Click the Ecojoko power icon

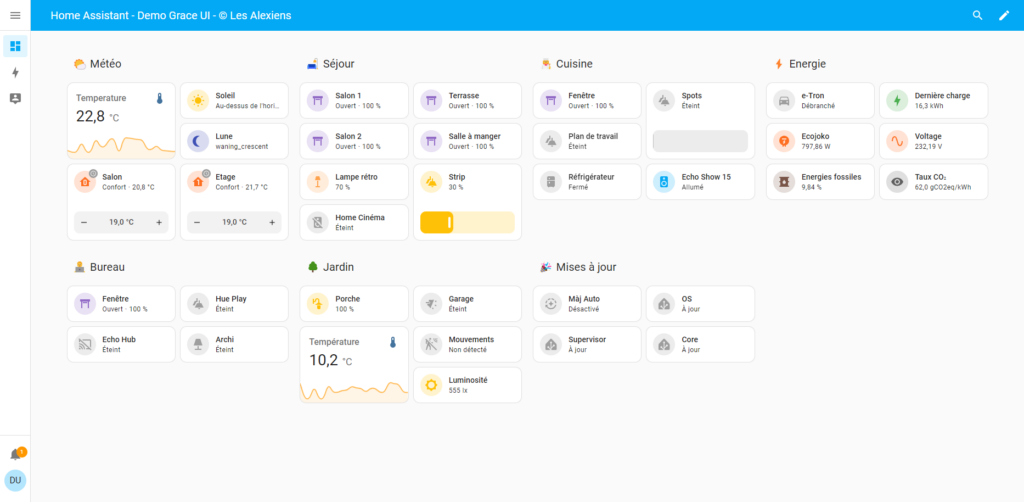coord(784,142)
